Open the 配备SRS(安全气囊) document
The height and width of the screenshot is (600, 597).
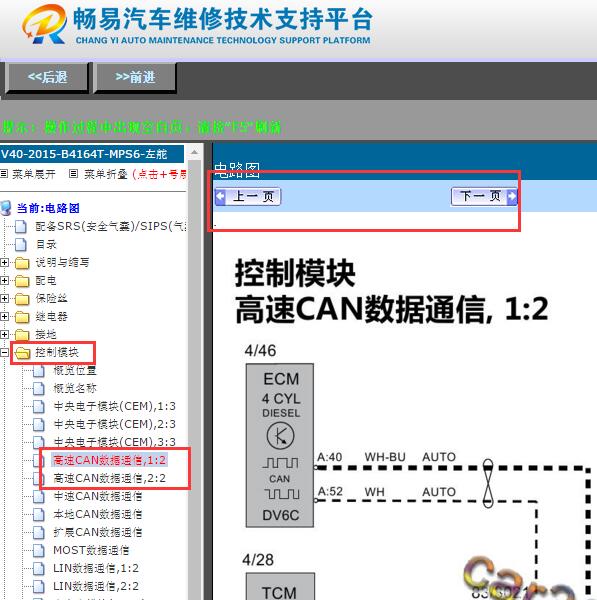point(111,226)
